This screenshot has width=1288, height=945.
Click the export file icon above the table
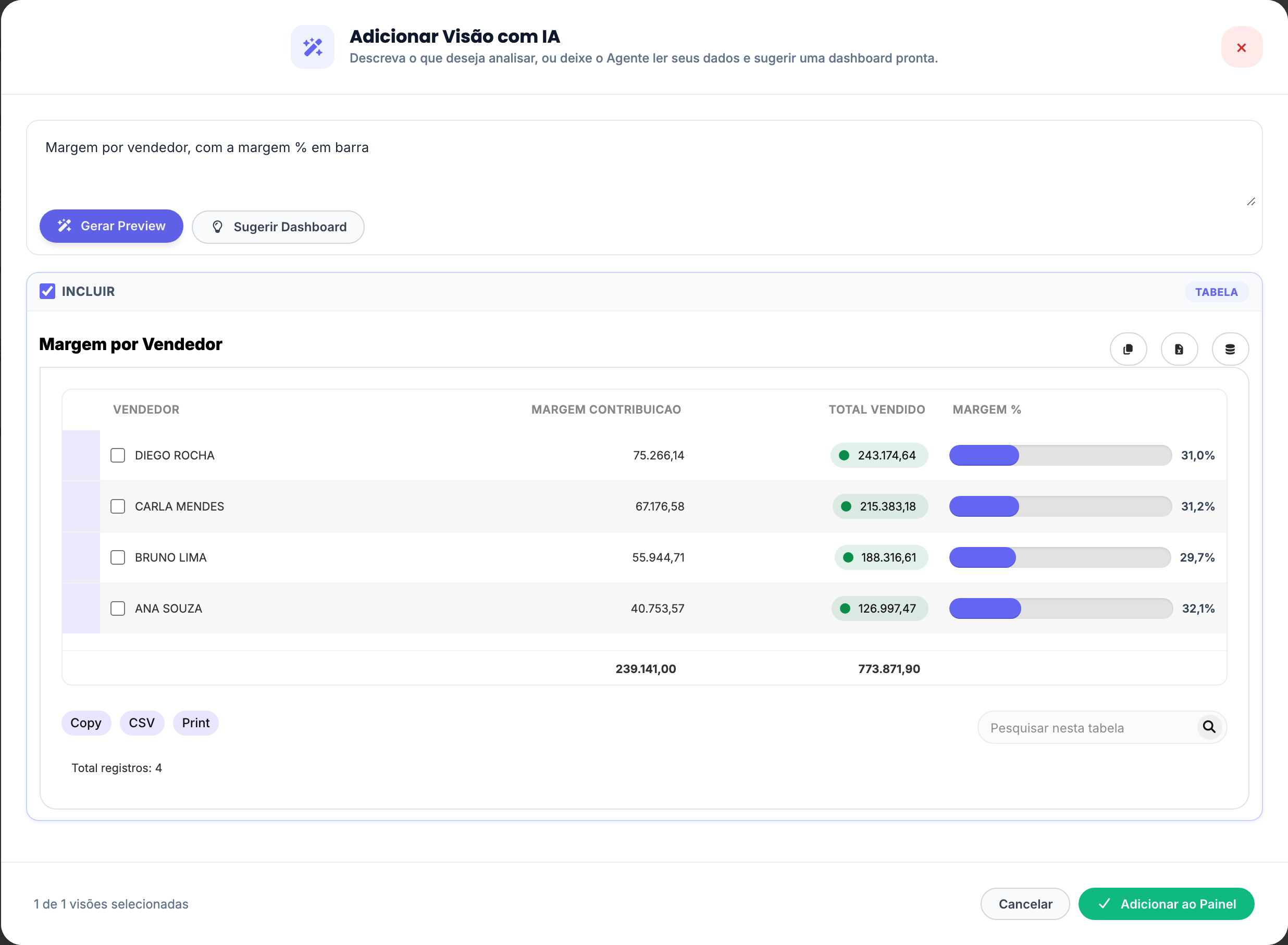pos(1179,349)
